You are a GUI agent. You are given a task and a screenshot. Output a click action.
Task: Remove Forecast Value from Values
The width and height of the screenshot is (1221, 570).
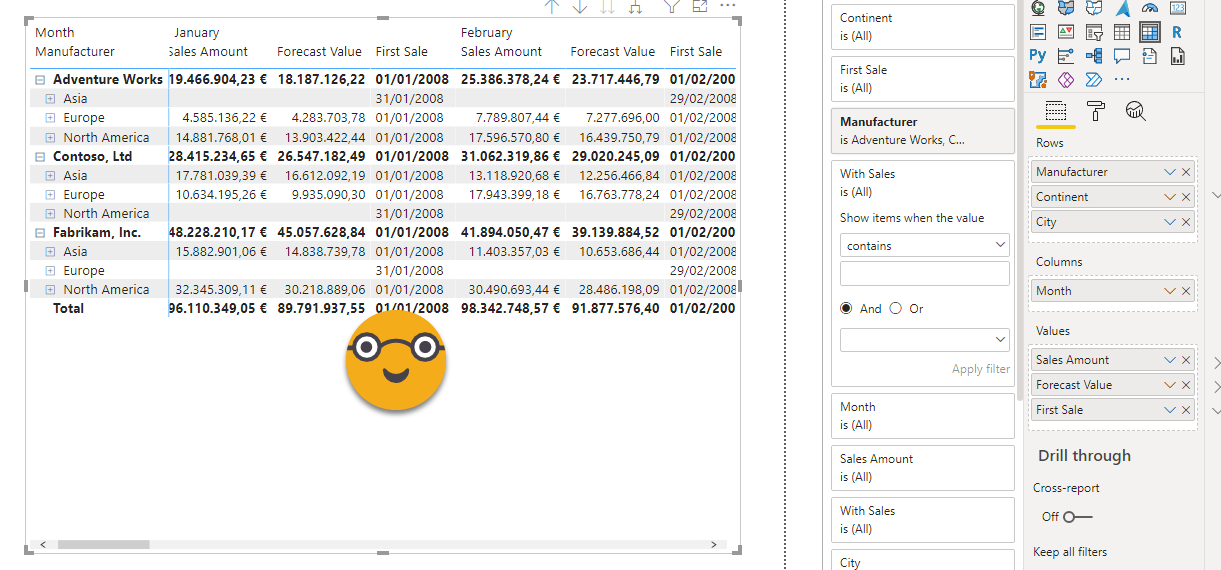1186,385
